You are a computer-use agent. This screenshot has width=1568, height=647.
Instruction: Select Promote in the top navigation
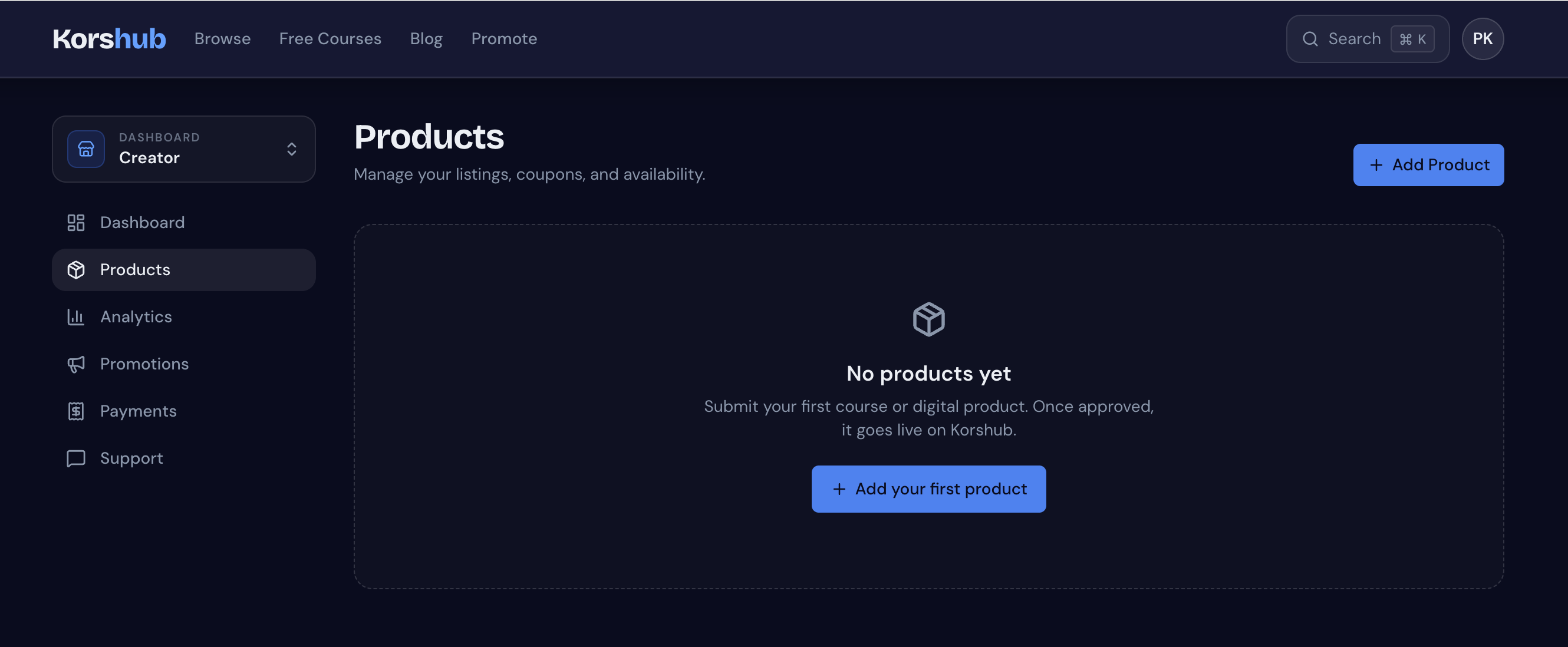tap(504, 39)
